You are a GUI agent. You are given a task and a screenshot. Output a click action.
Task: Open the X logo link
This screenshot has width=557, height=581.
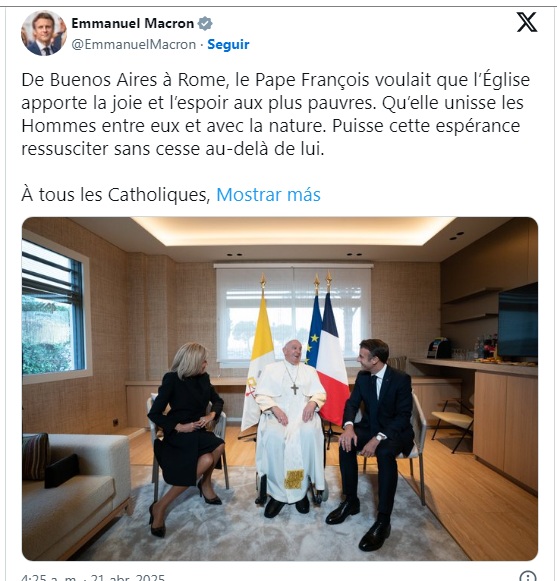527,22
